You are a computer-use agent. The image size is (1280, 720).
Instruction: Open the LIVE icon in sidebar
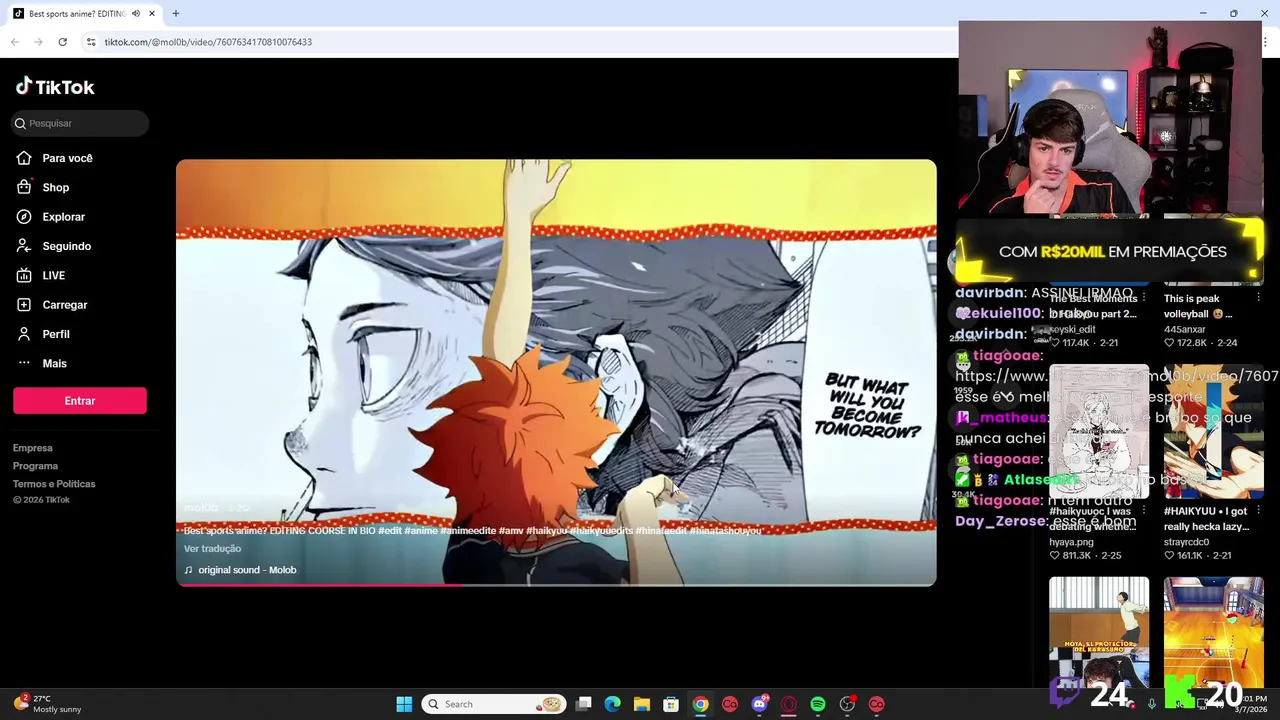point(24,275)
